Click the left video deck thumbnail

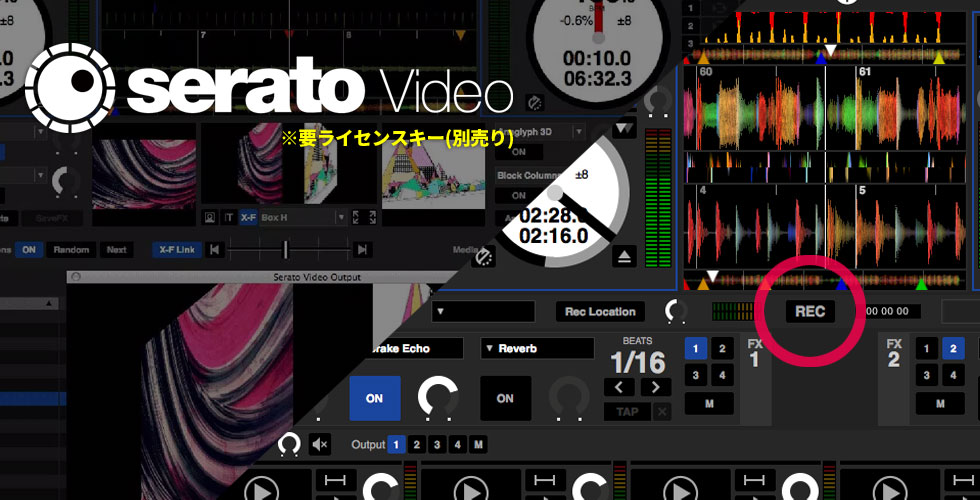point(144,174)
